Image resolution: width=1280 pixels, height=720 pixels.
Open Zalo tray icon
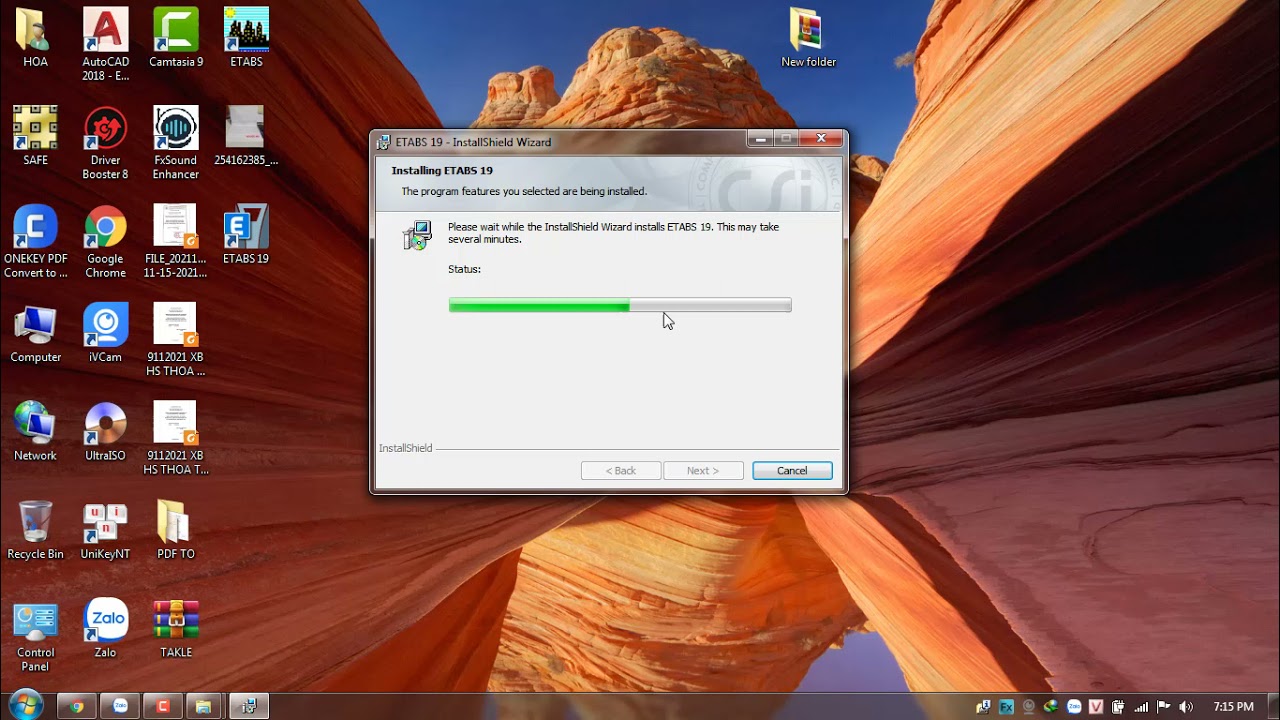click(1073, 707)
